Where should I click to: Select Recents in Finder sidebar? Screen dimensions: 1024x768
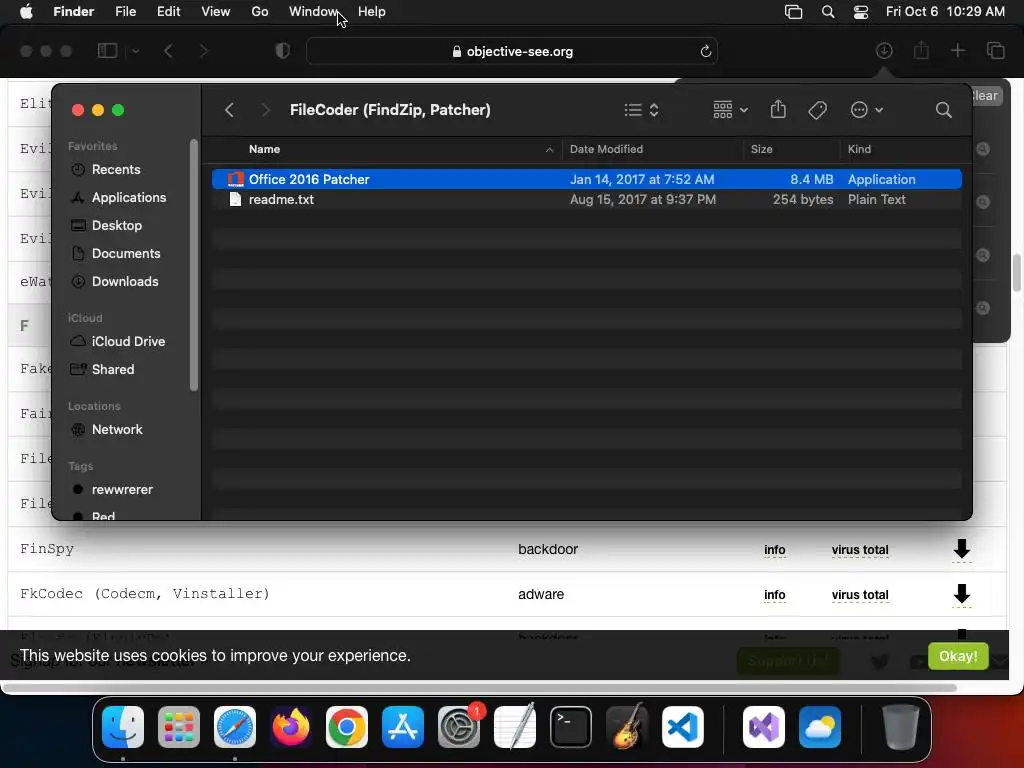[x=116, y=169]
